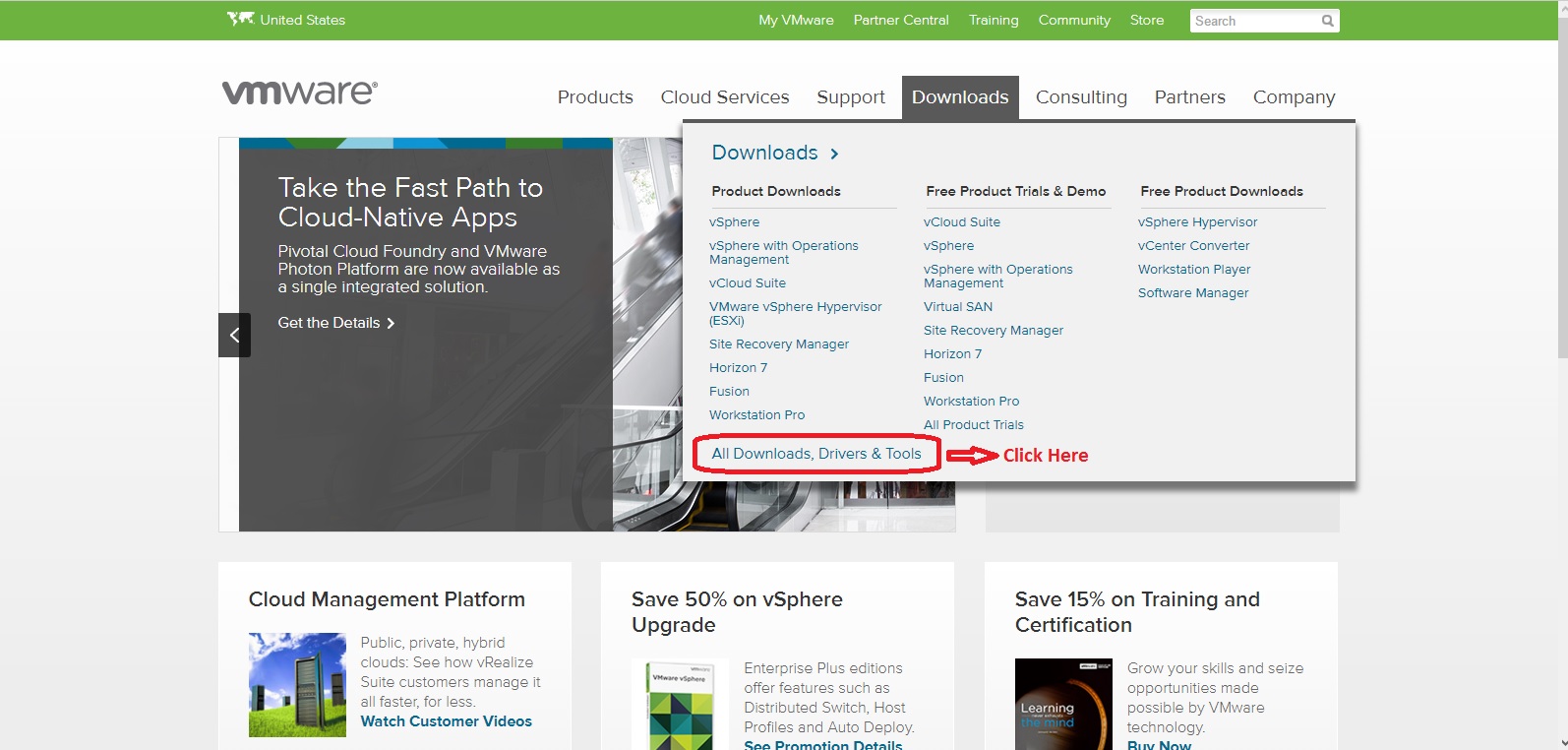
Task: Open All Product Trials
Action: [974, 425]
